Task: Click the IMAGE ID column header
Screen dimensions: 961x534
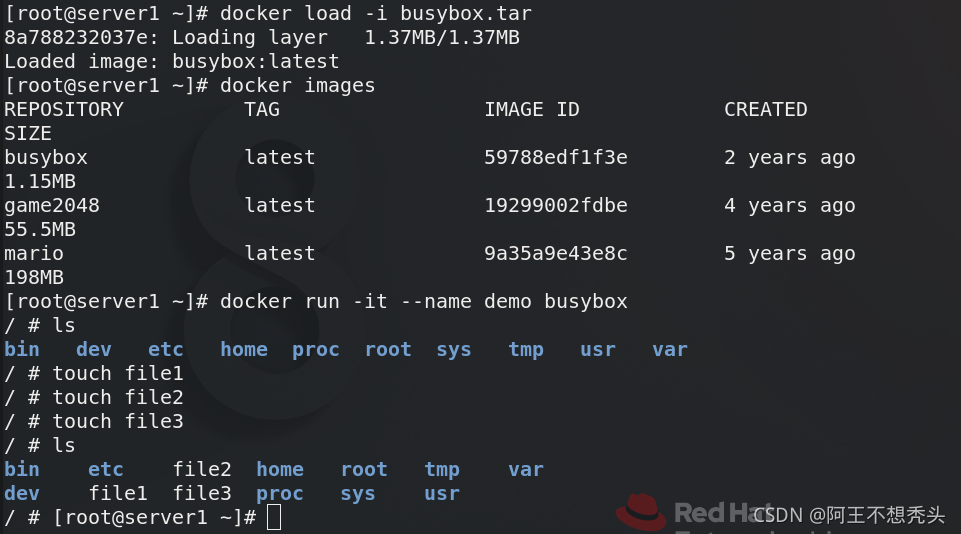Action: coord(531,109)
